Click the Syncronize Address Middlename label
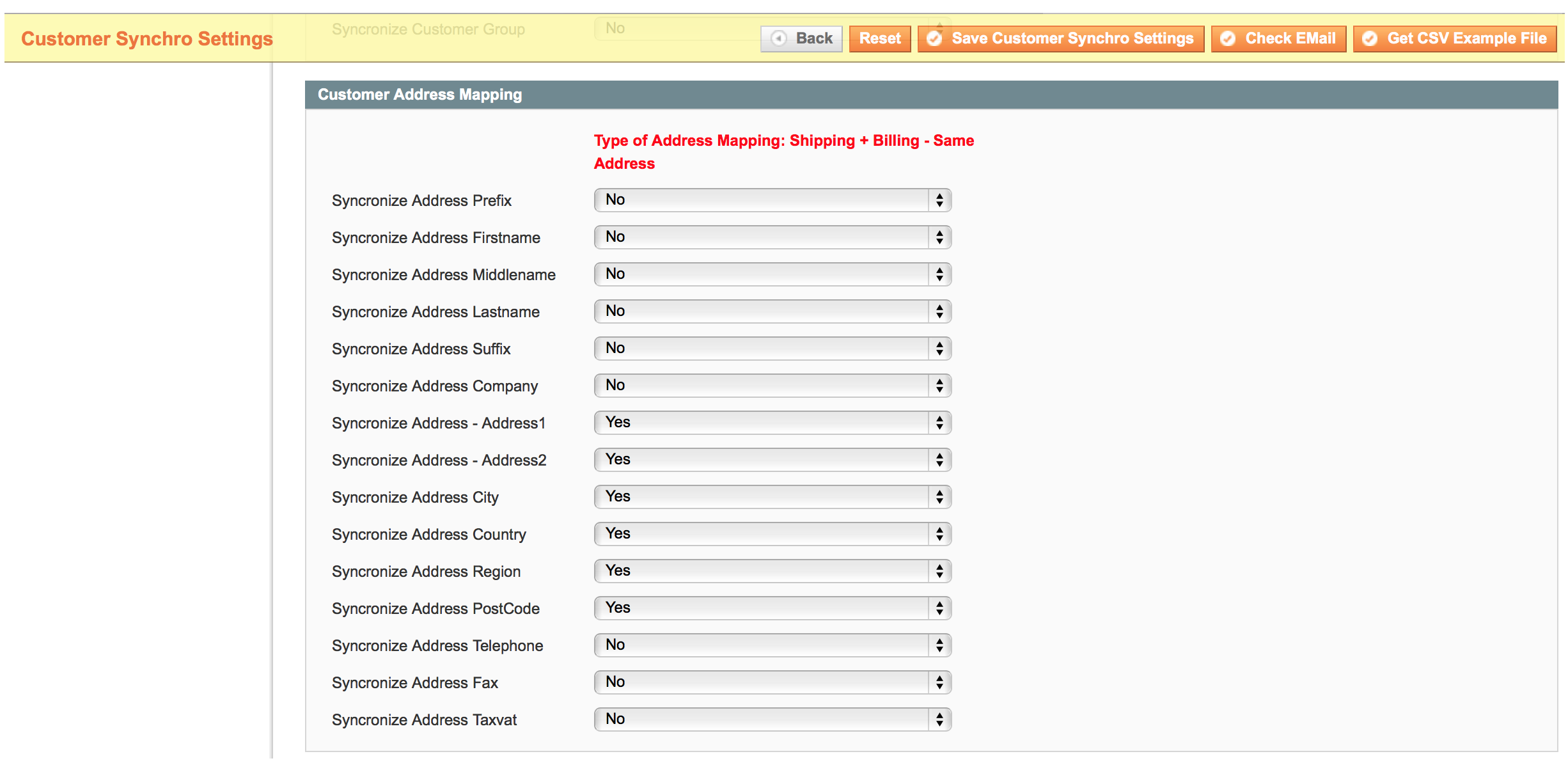Image resolution: width=1568 pixels, height=770 pixels. [444, 275]
